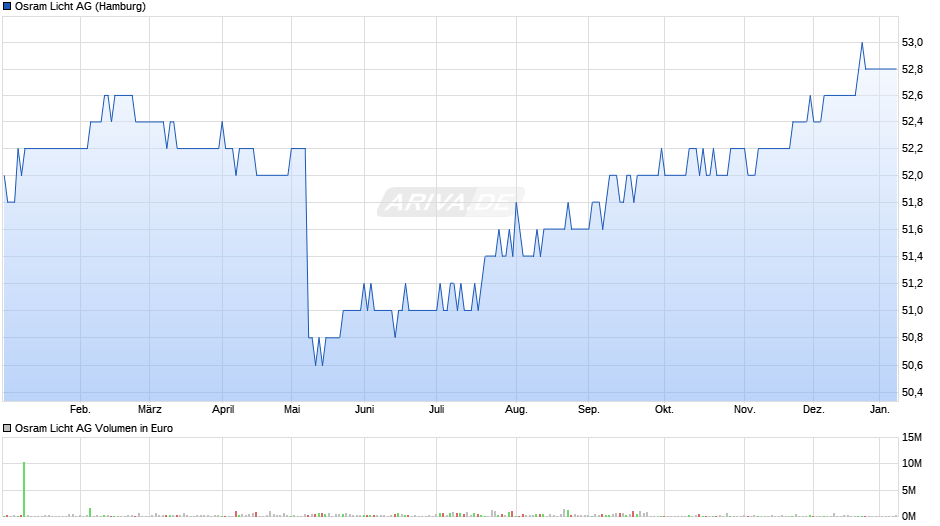Click the blue legend square beside Osram Licht AG

pos(7,7)
